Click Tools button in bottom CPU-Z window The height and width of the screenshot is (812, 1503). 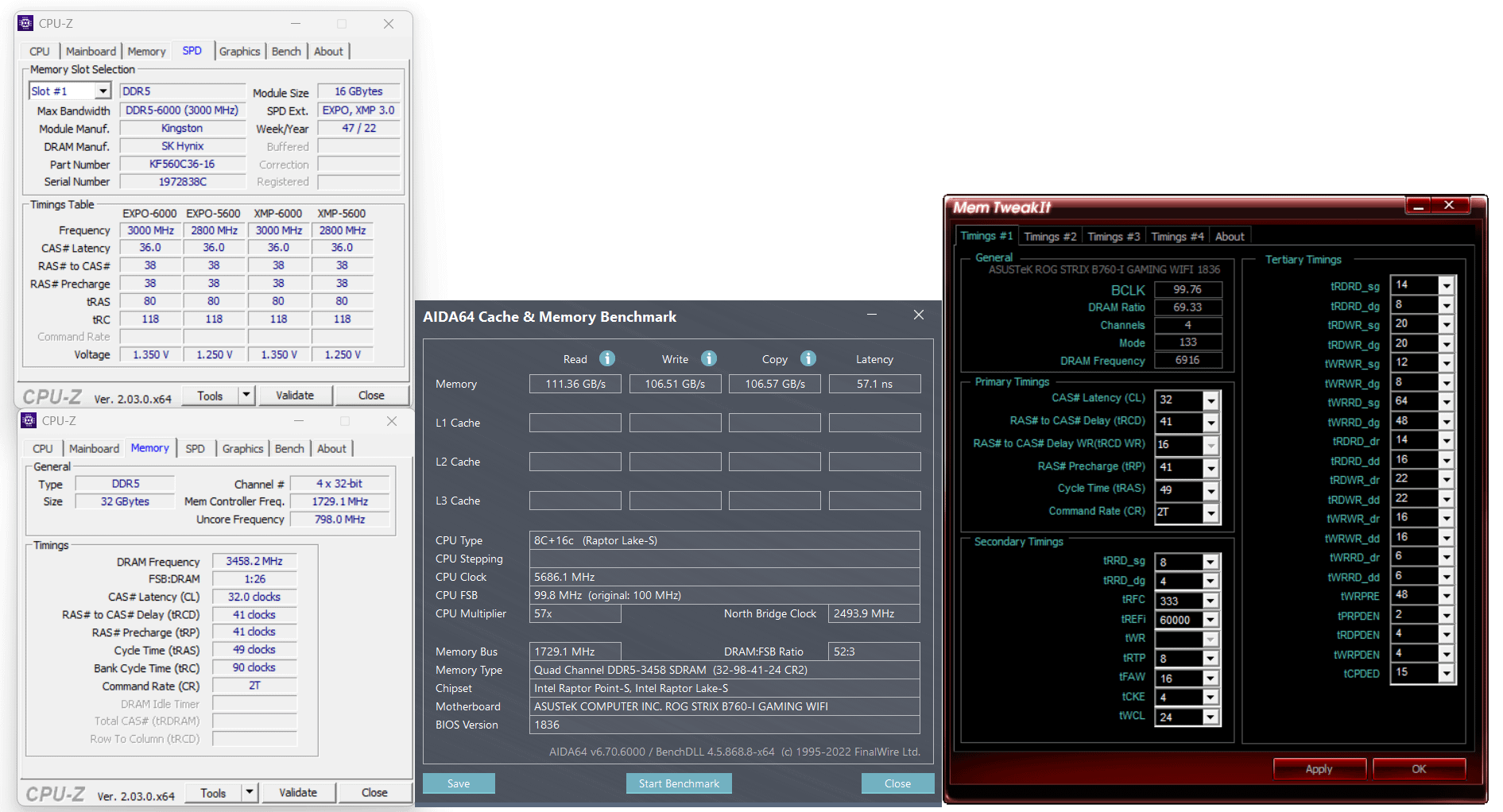click(213, 792)
